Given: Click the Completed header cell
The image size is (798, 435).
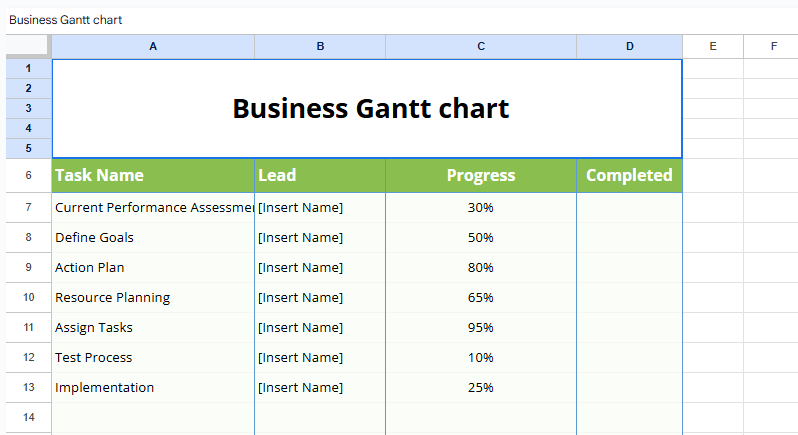Looking at the screenshot, I should [629, 175].
